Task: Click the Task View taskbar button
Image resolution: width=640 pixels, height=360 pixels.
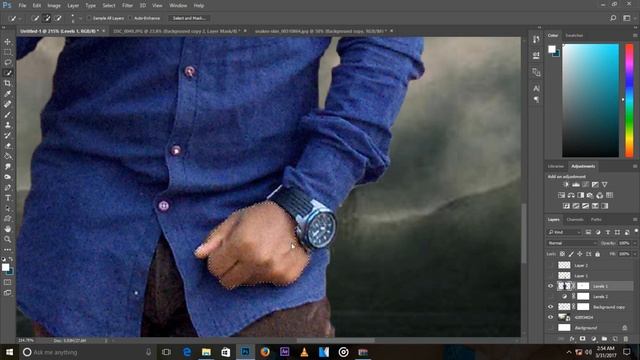Action: [x=166, y=352]
